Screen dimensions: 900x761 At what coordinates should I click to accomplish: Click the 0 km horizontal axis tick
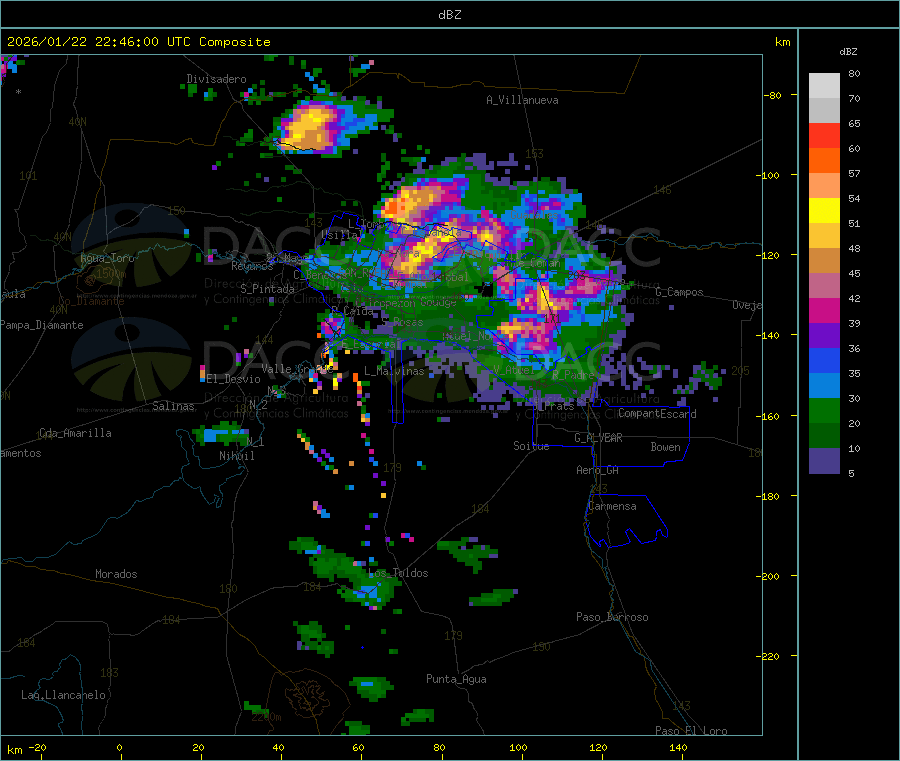119,748
